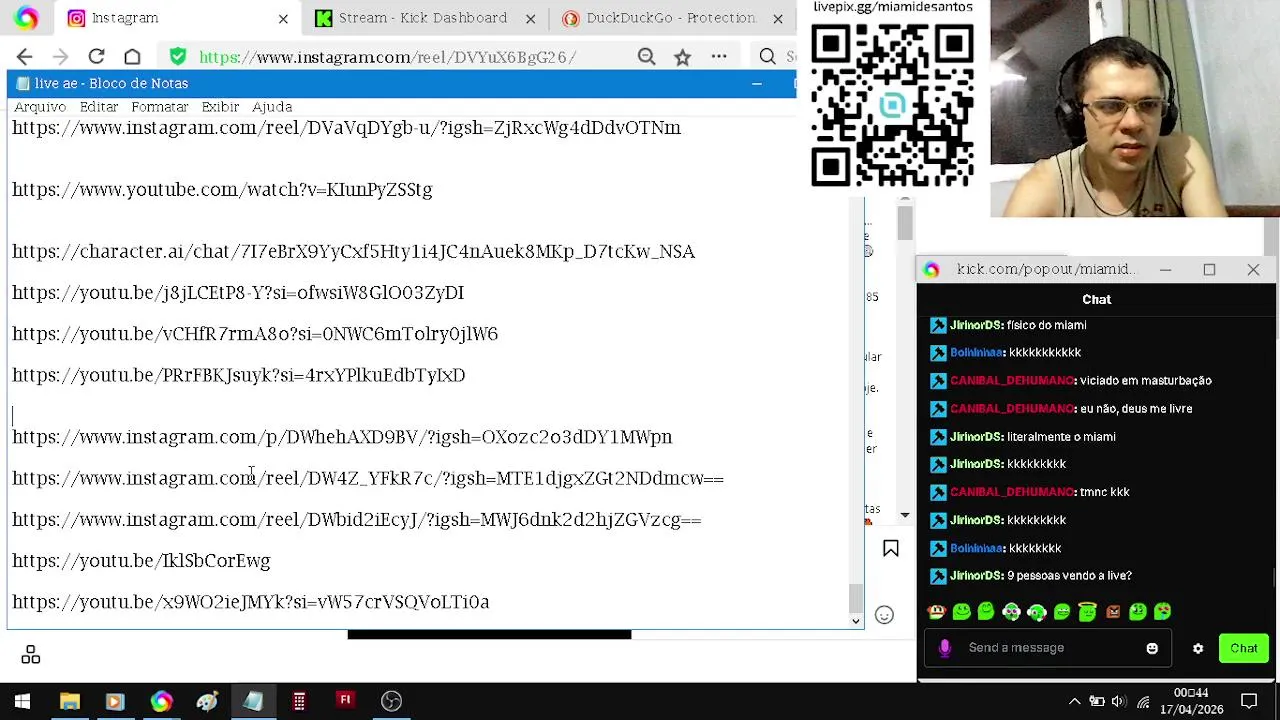This screenshot has width=1280, height=720.
Task: Insert the last green emote with hearts
Action: [x=1162, y=612]
